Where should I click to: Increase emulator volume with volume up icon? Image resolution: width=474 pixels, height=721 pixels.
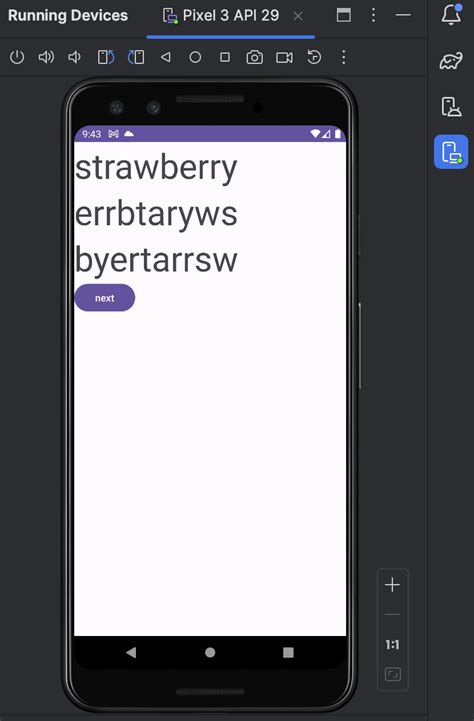coord(46,57)
